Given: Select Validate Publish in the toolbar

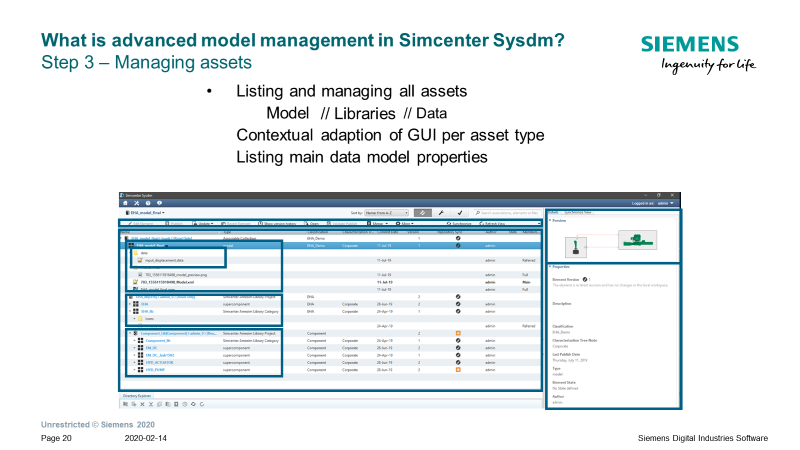Looking at the screenshot, I should click(x=342, y=223).
